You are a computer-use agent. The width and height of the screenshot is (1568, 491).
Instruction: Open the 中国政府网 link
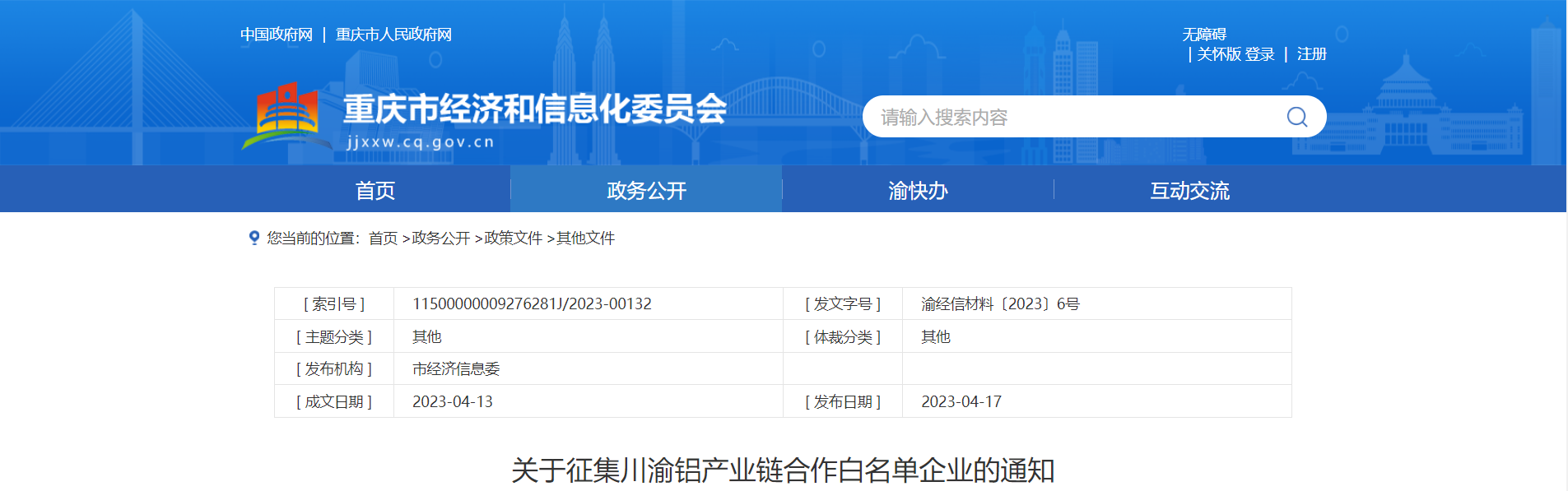click(277, 35)
